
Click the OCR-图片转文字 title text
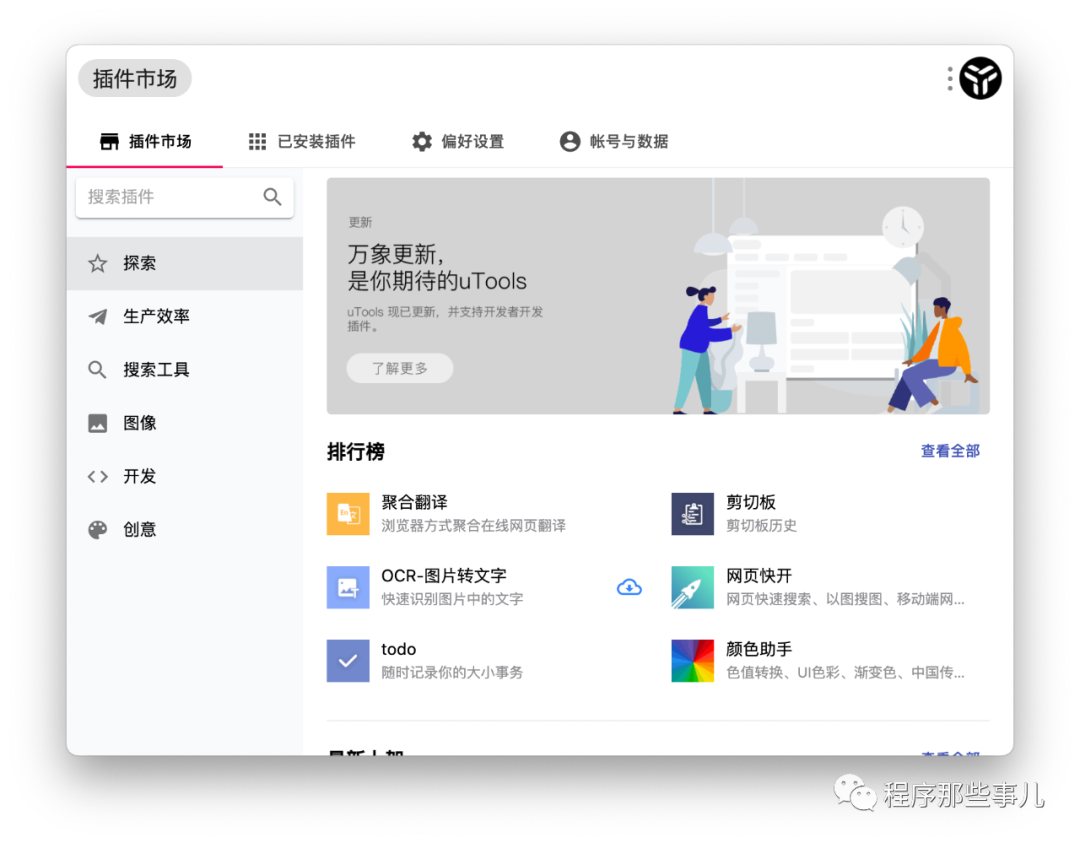[444, 576]
